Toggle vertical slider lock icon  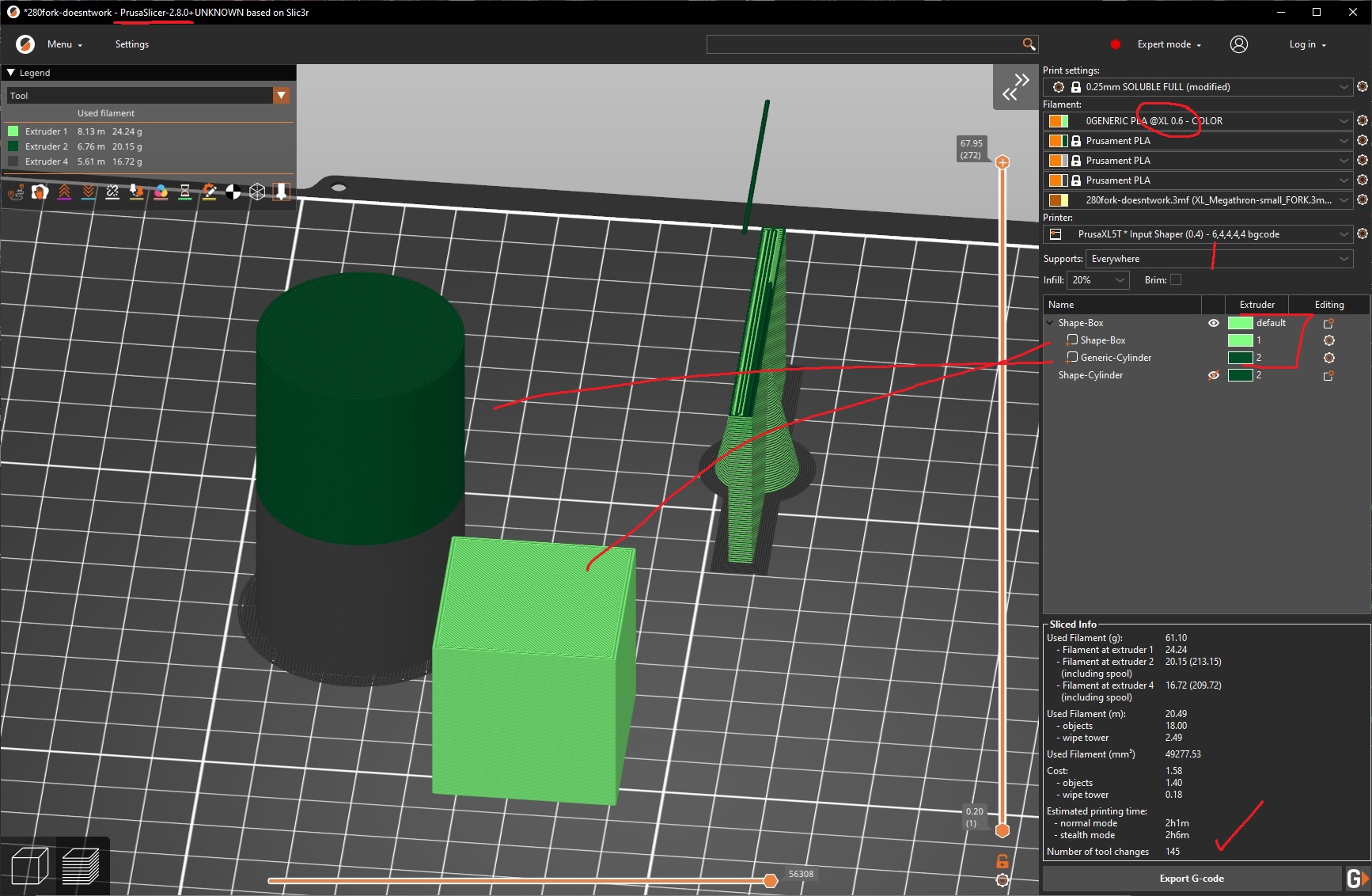(x=1002, y=861)
